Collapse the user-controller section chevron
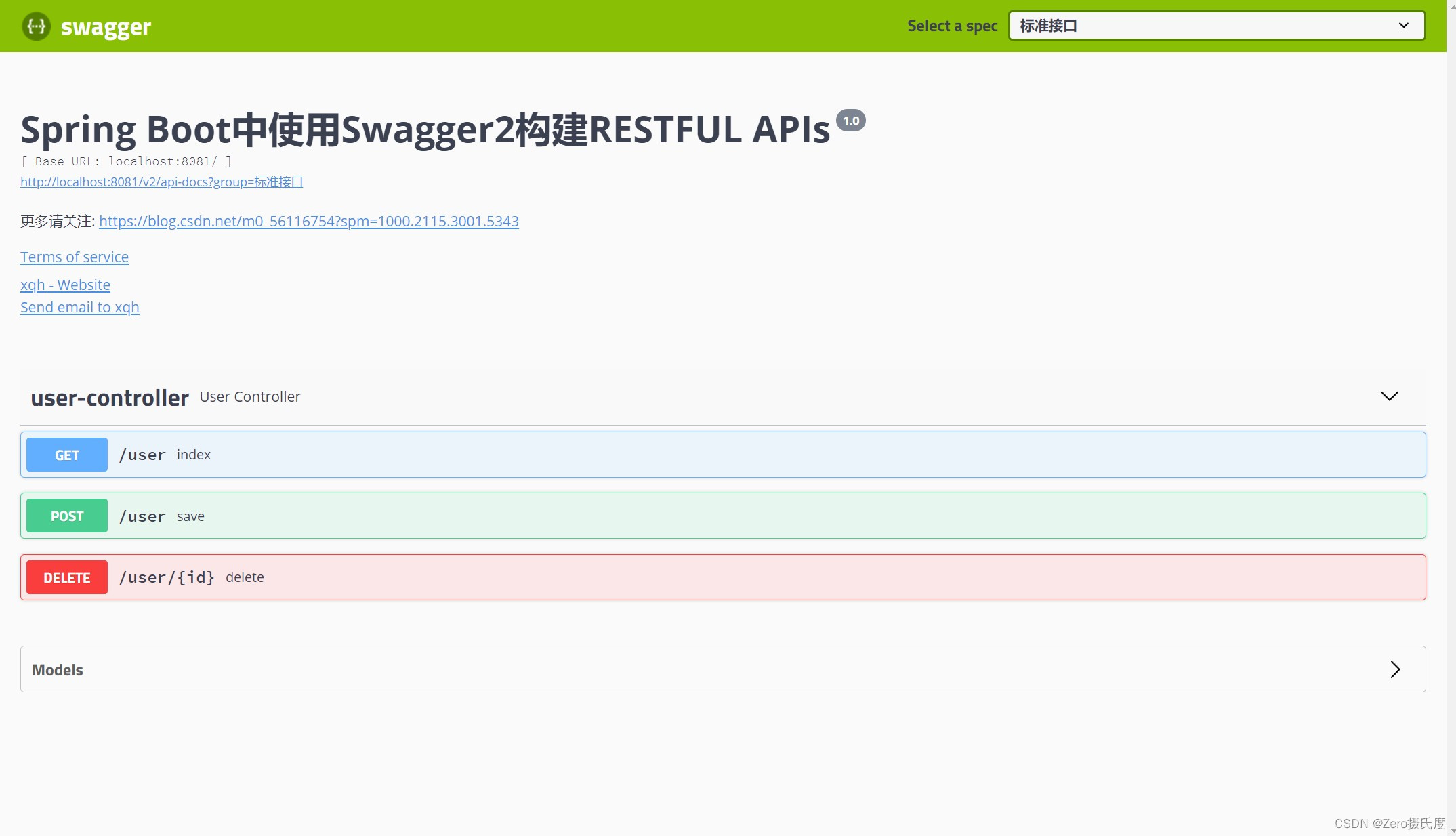Viewport: 1456px width, 836px height. click(x=1389, y=396)
